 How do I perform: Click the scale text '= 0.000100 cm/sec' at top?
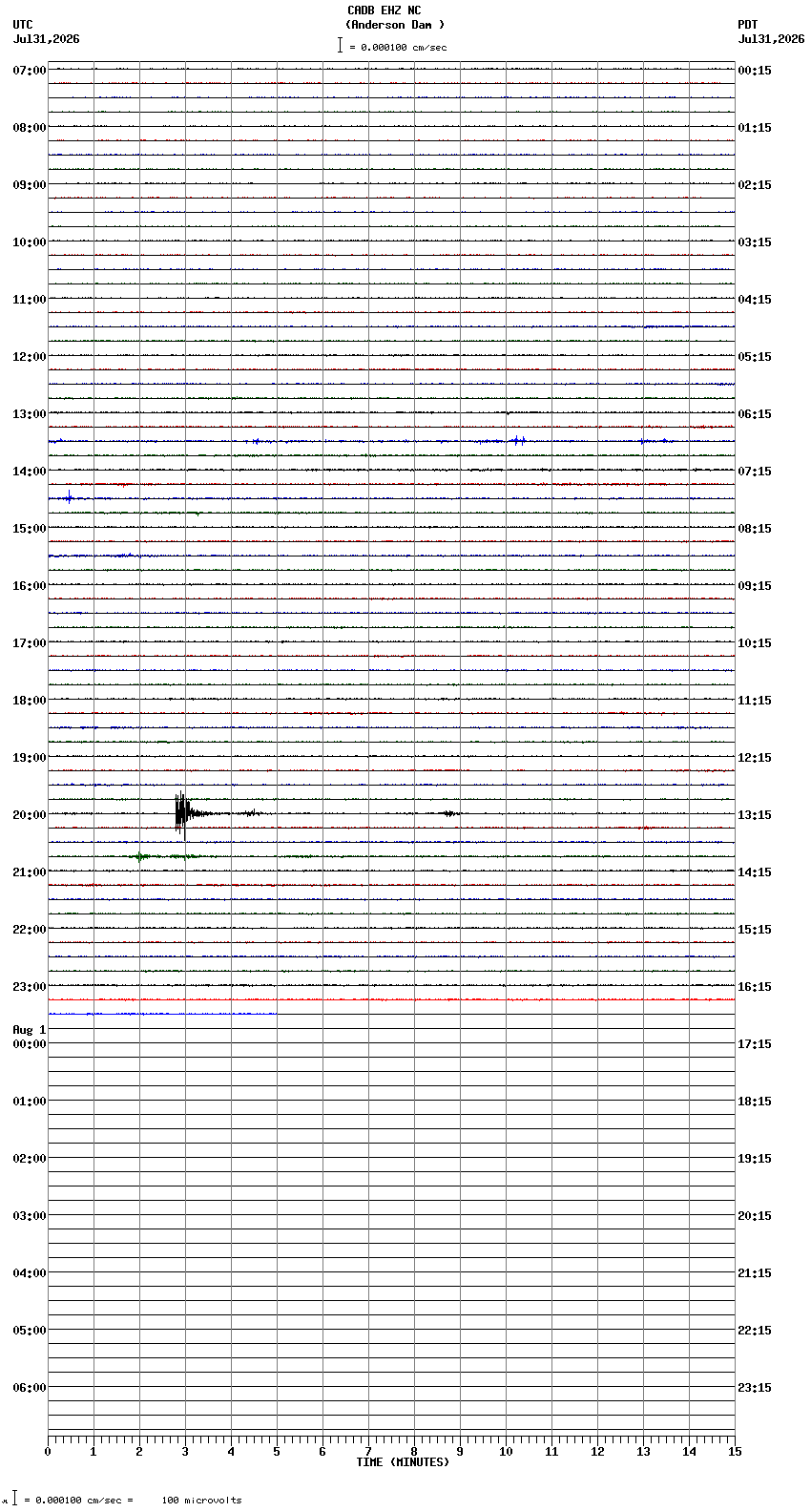[x=398, y=47]
